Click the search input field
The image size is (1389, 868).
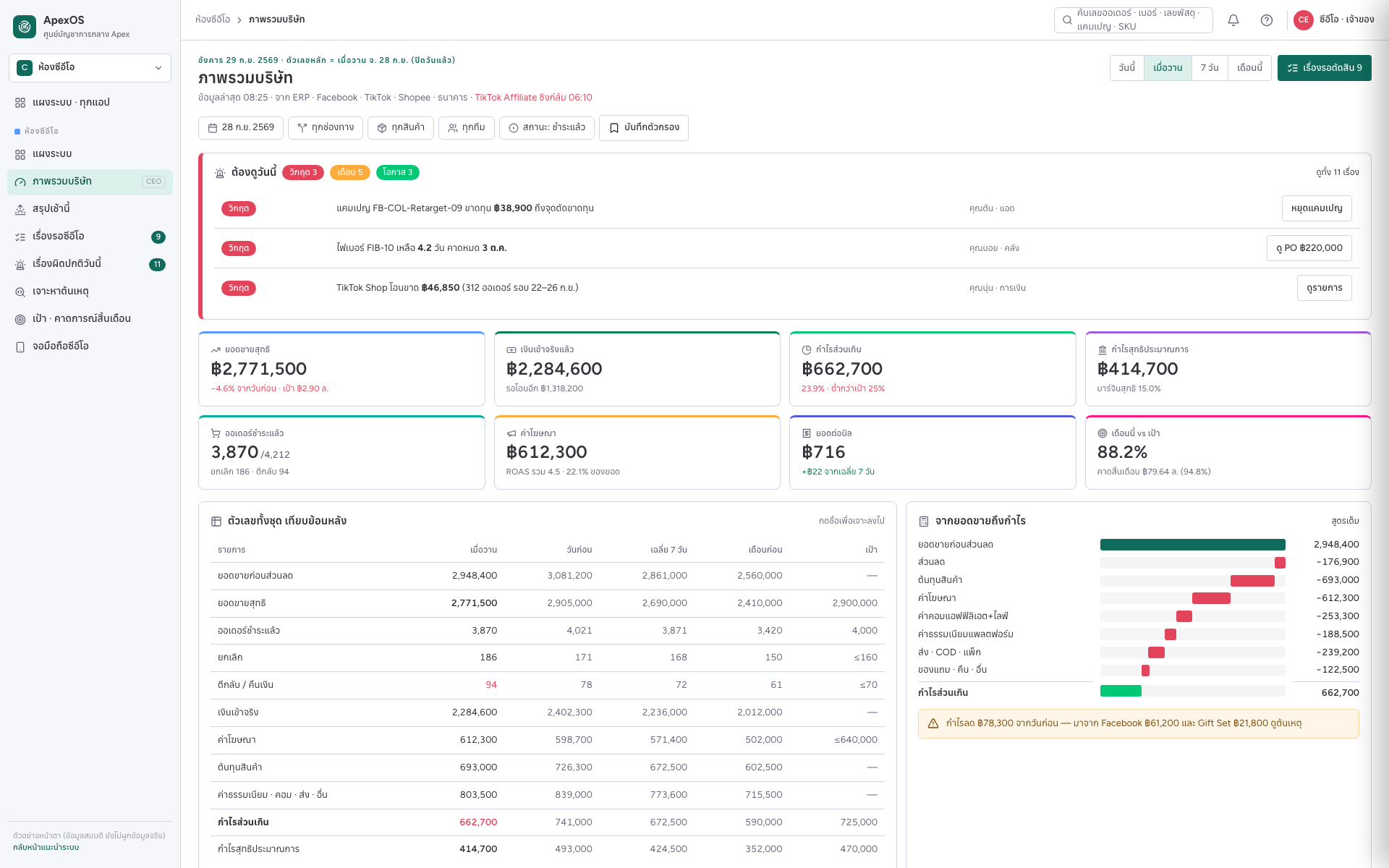pyautogui.click(x=1134, y=20)
